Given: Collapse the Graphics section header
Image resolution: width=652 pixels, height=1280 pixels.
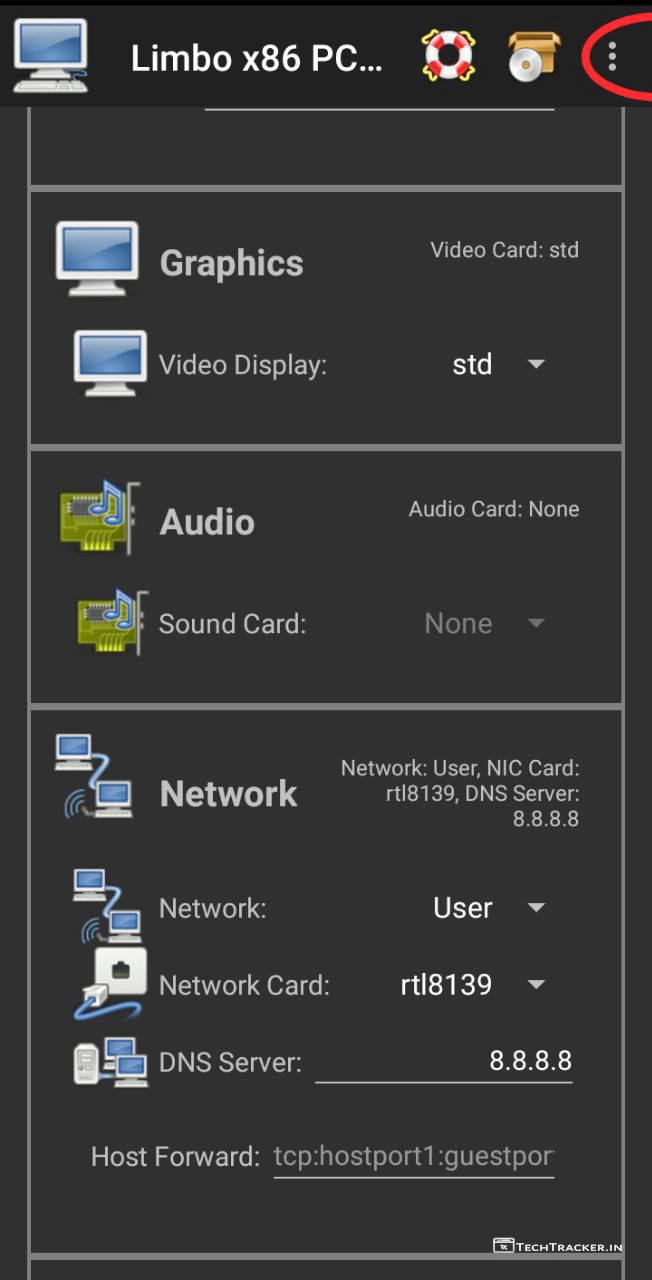Looking at the screenshot, I should 231,263.
